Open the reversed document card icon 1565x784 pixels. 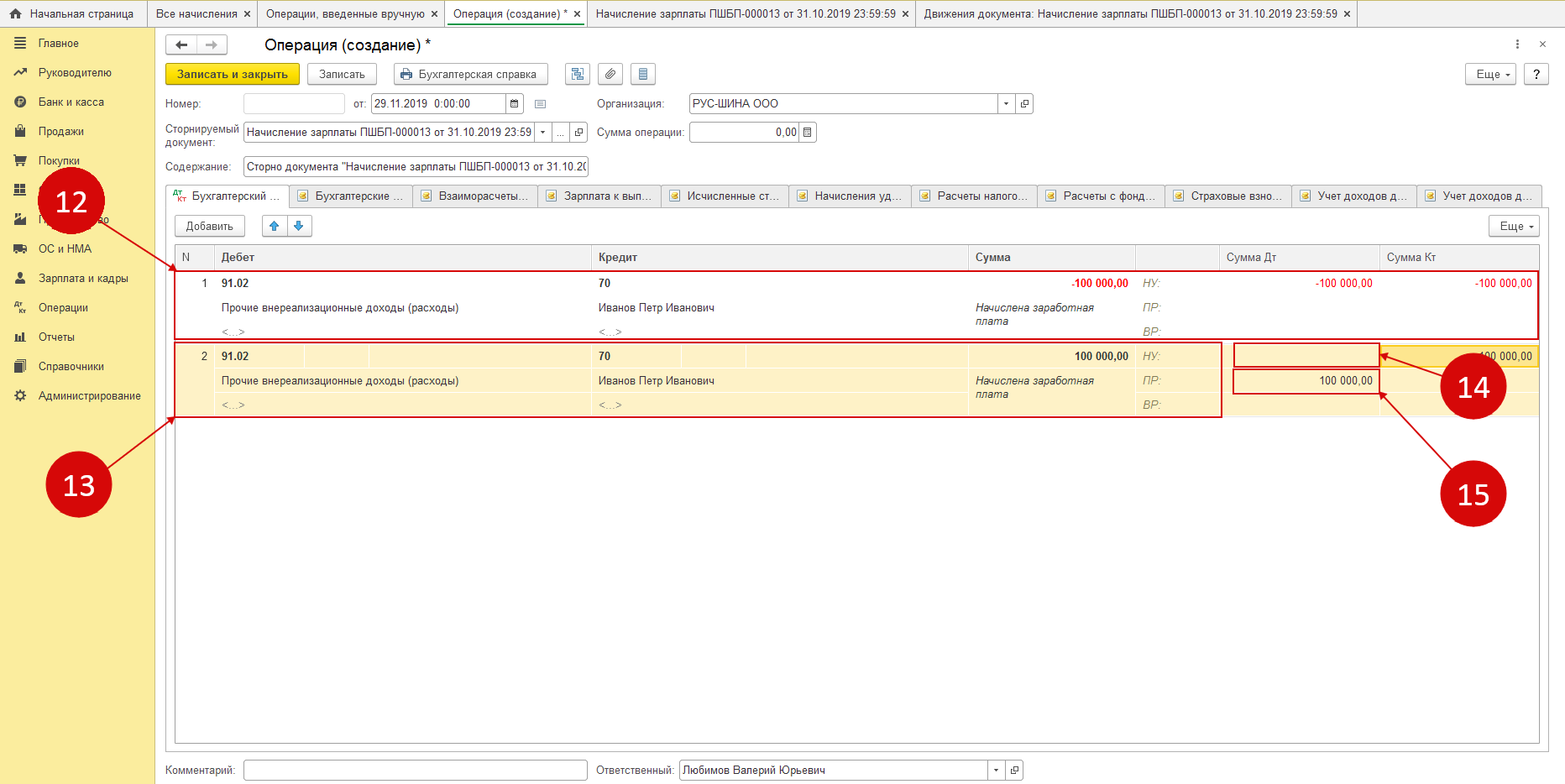click(x=579, y=132)
